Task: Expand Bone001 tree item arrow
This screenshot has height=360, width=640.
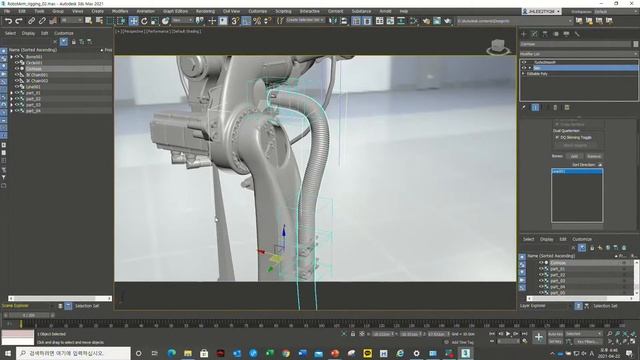Action: click(11, 57)
